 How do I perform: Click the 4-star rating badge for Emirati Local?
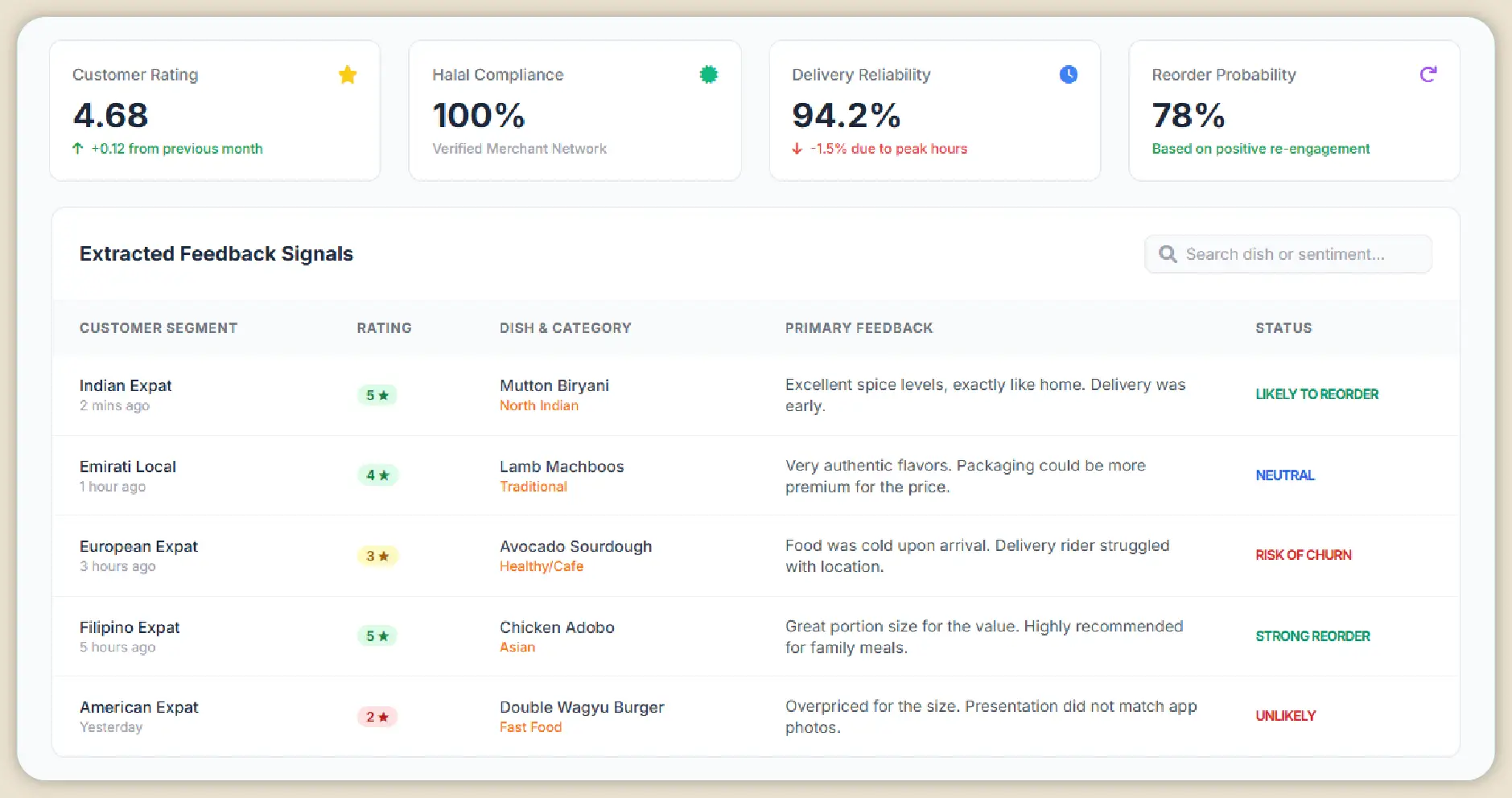click(x=377, y=475)
